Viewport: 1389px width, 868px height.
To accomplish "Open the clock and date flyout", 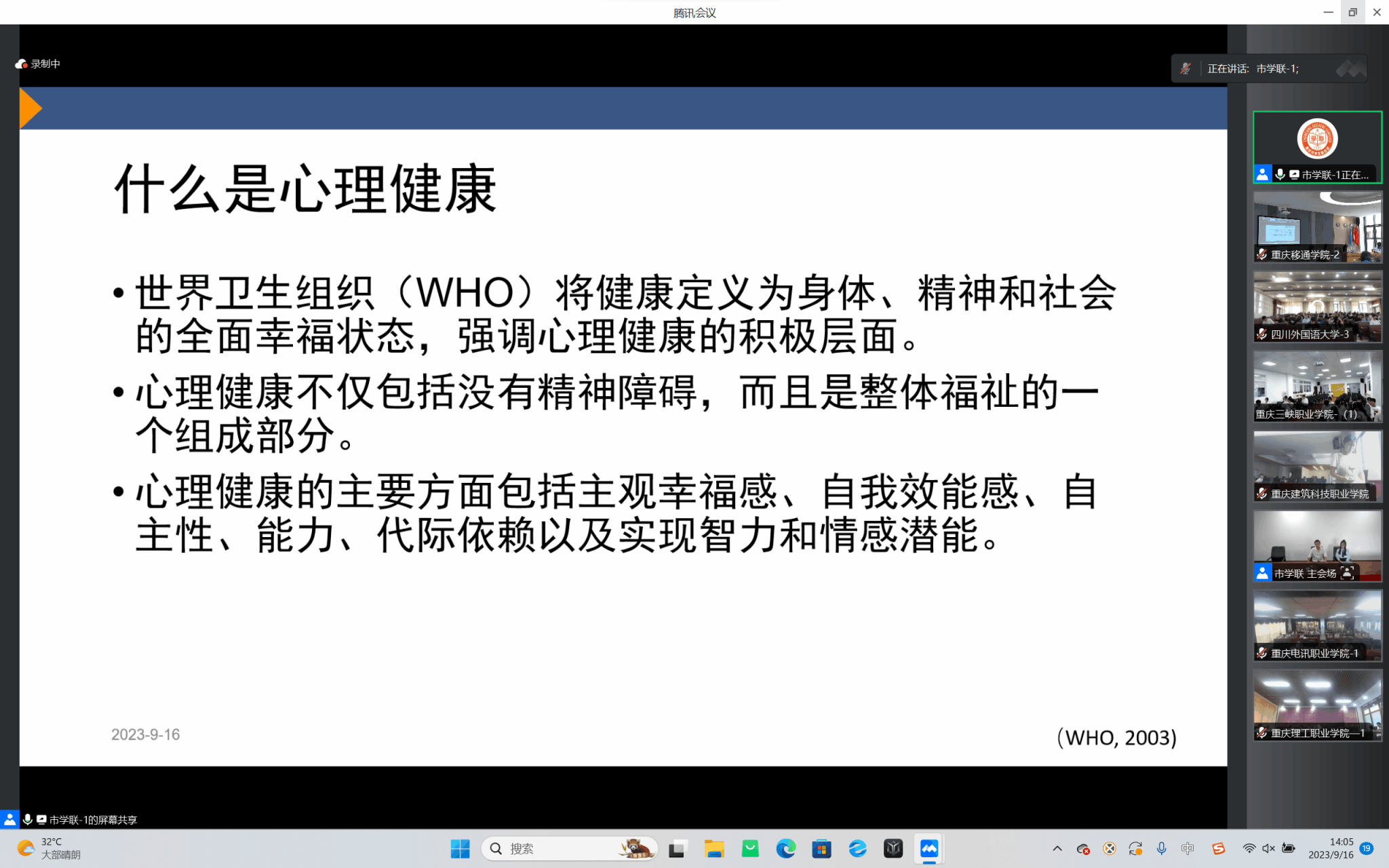I will click(x=1331, y=848).
